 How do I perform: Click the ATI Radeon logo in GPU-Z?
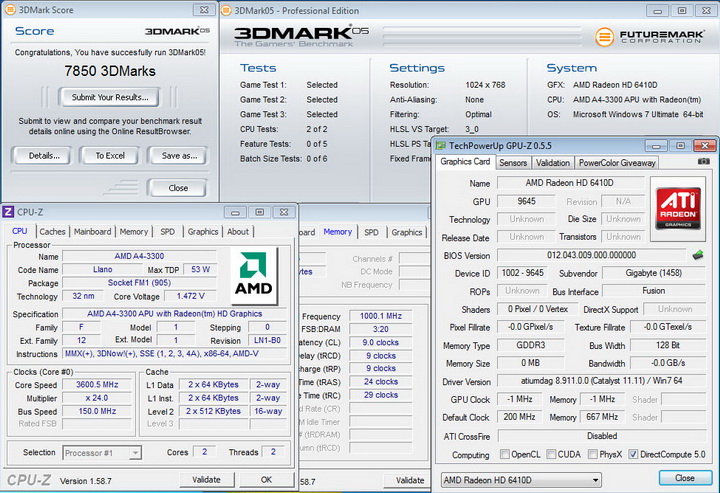(678, 208)
